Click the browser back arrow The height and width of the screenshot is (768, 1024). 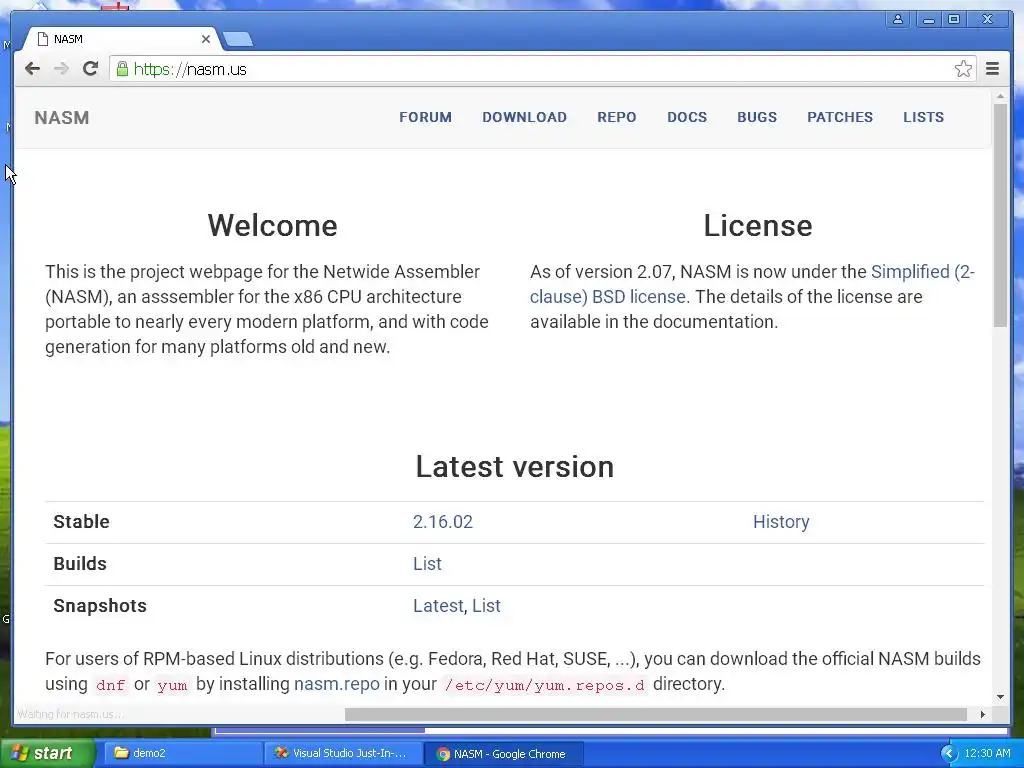32,69
